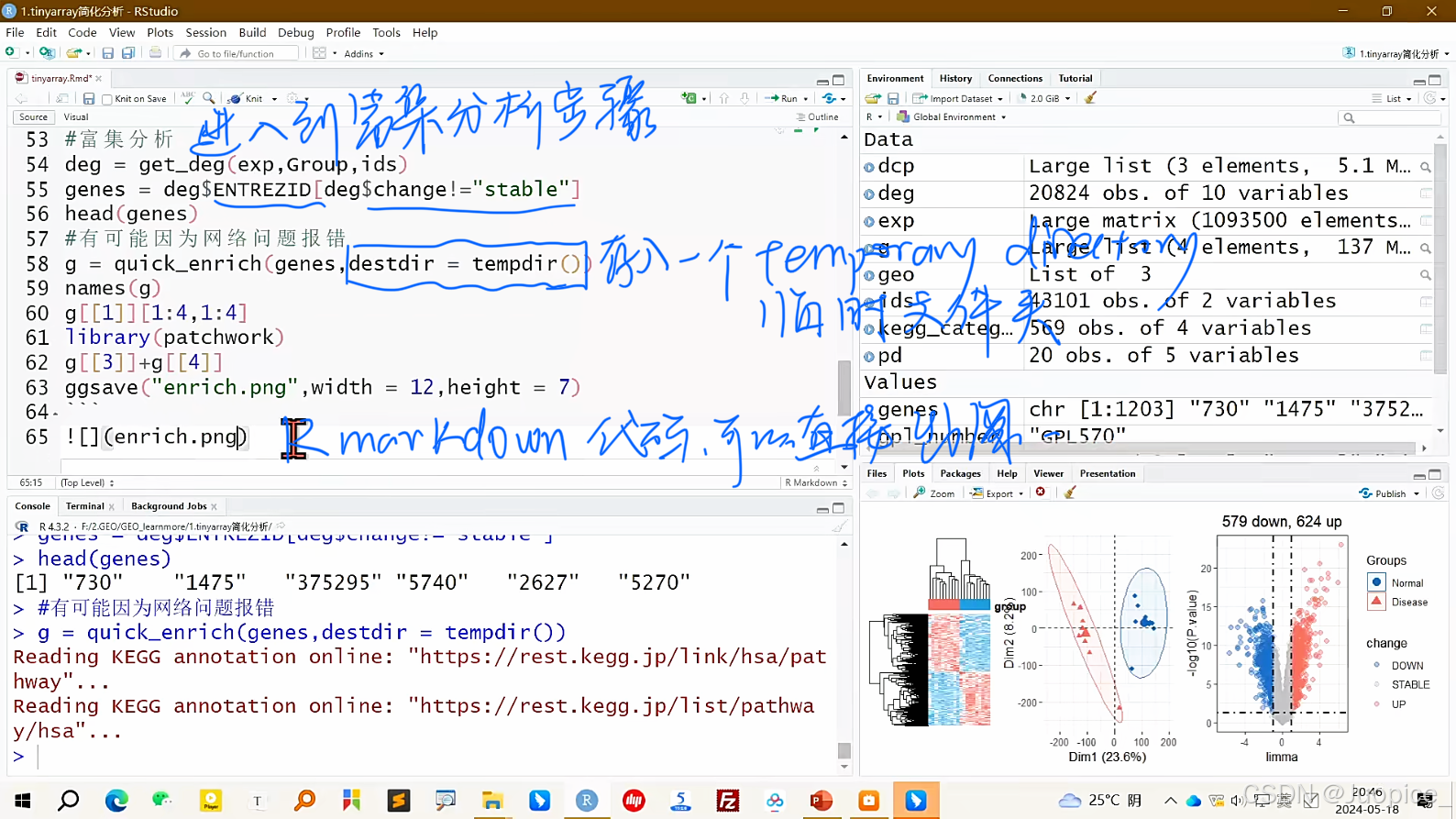Expand the pd data frame entry
This screenshot has width=1456, height=819.
869,356
